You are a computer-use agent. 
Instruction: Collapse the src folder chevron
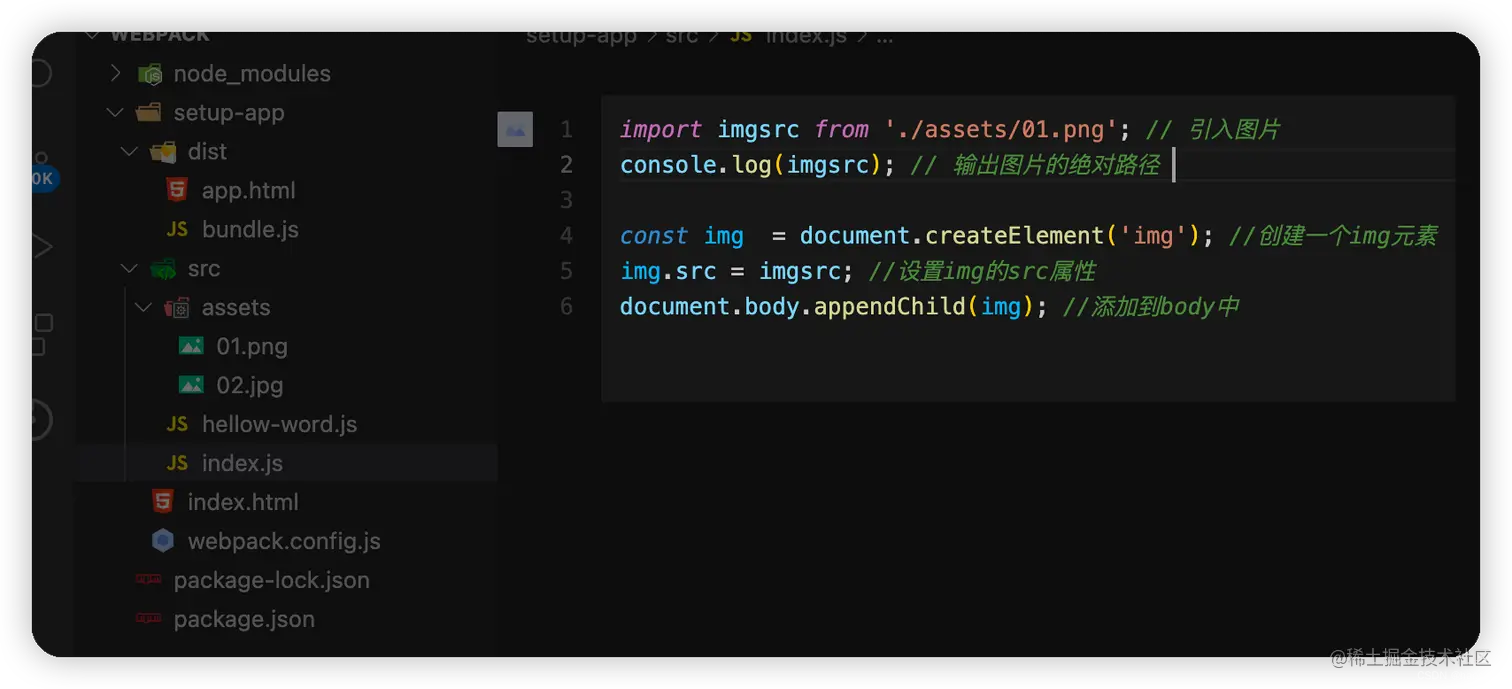130,268
